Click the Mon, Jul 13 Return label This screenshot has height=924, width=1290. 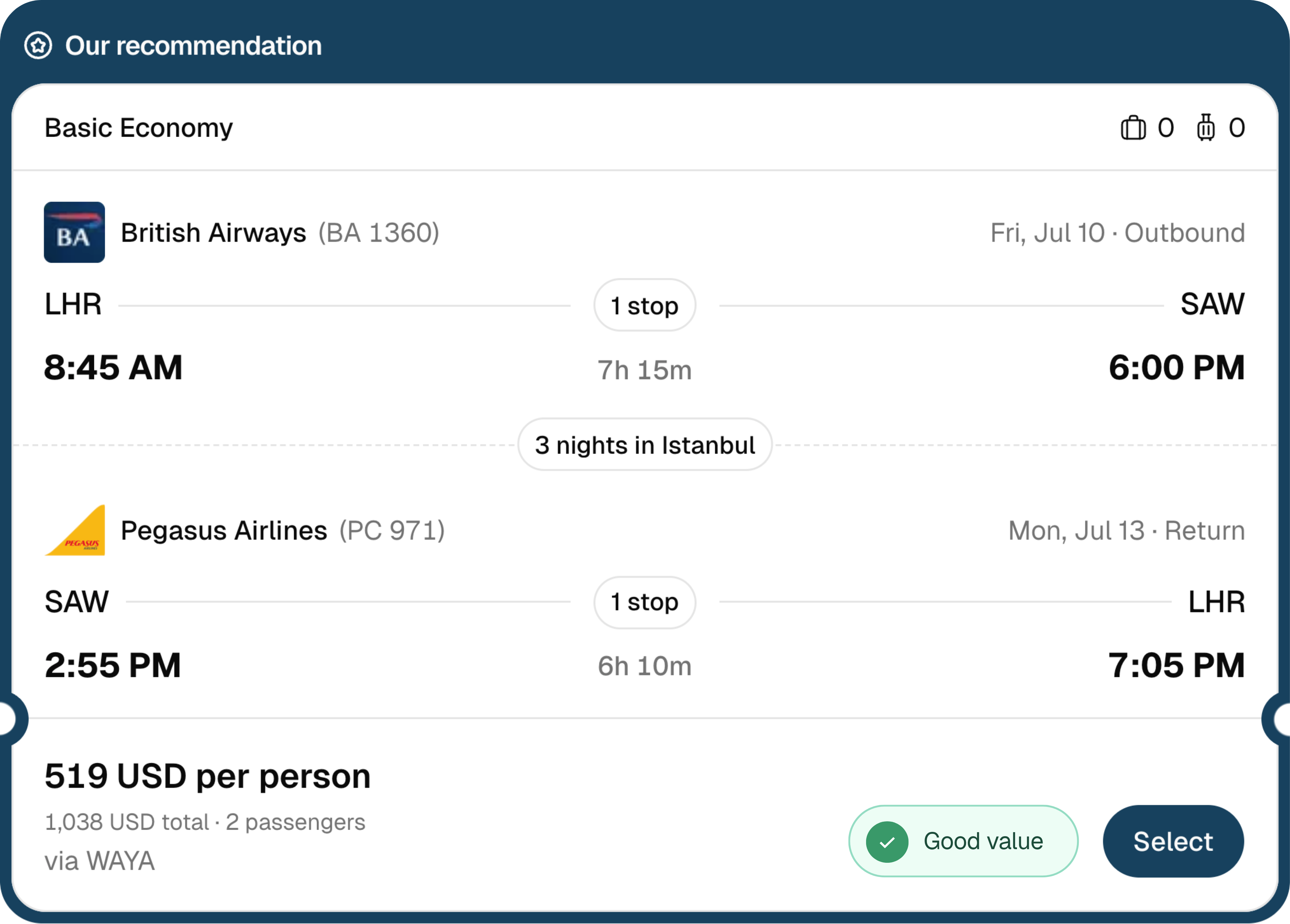[x=1126, y=530]
